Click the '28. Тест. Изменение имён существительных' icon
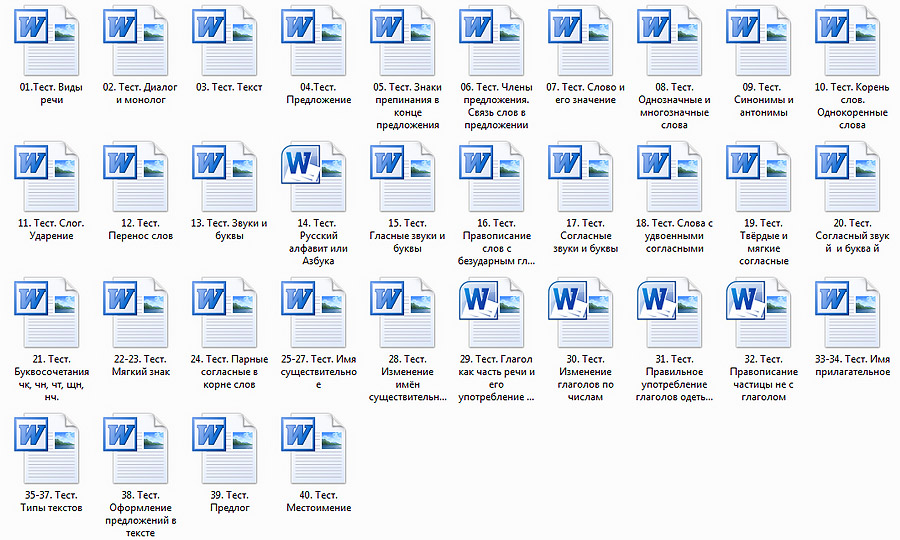 point(403,313)
